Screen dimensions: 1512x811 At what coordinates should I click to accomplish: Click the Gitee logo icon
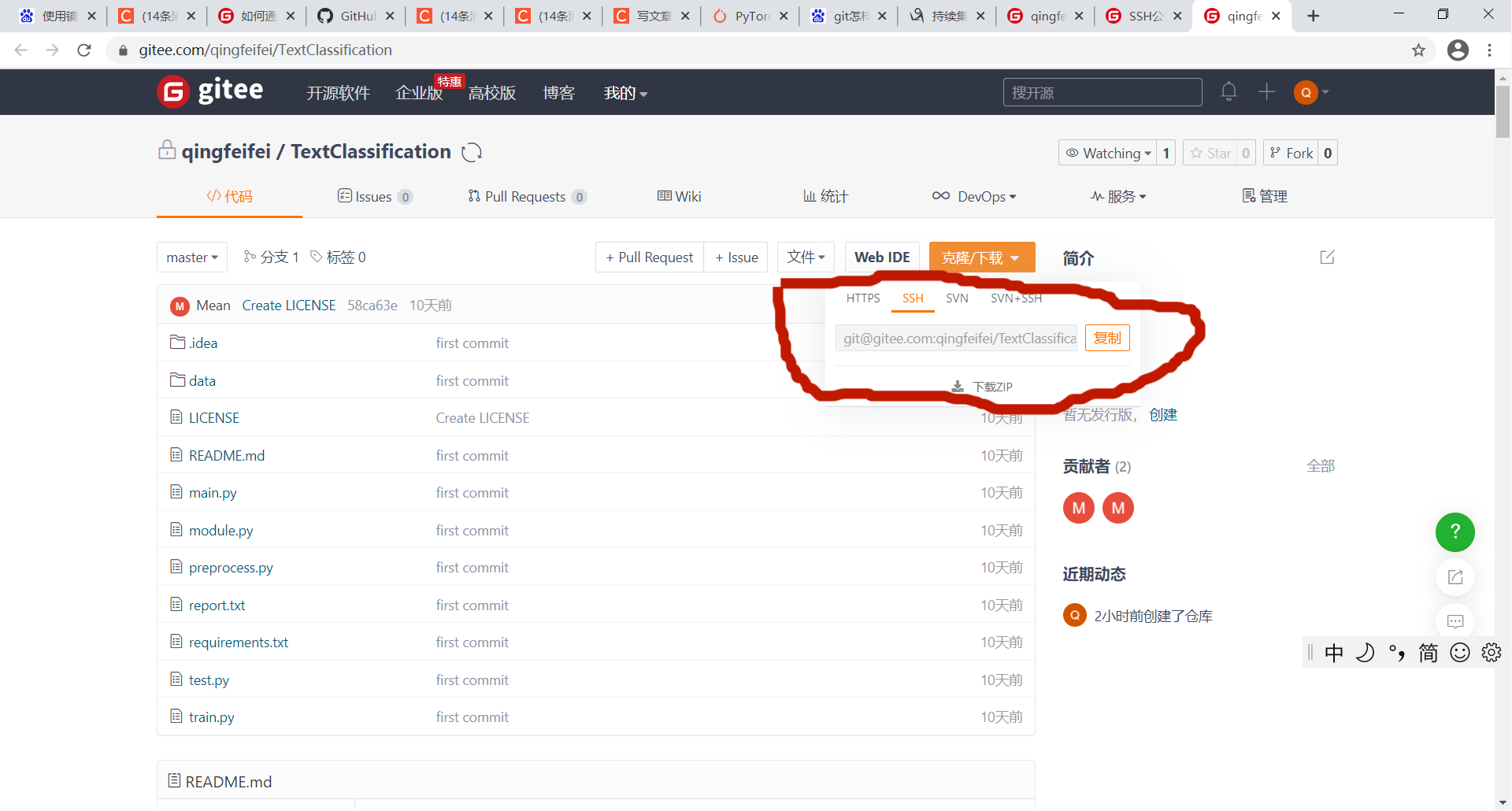pyautogui.click(x=172, y=91)
